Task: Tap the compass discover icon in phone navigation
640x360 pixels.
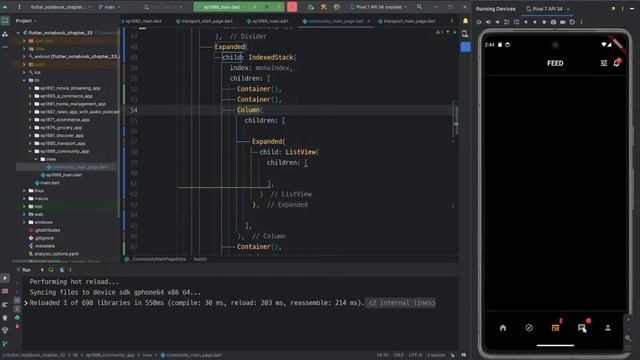Action: [x=529, y=328]
